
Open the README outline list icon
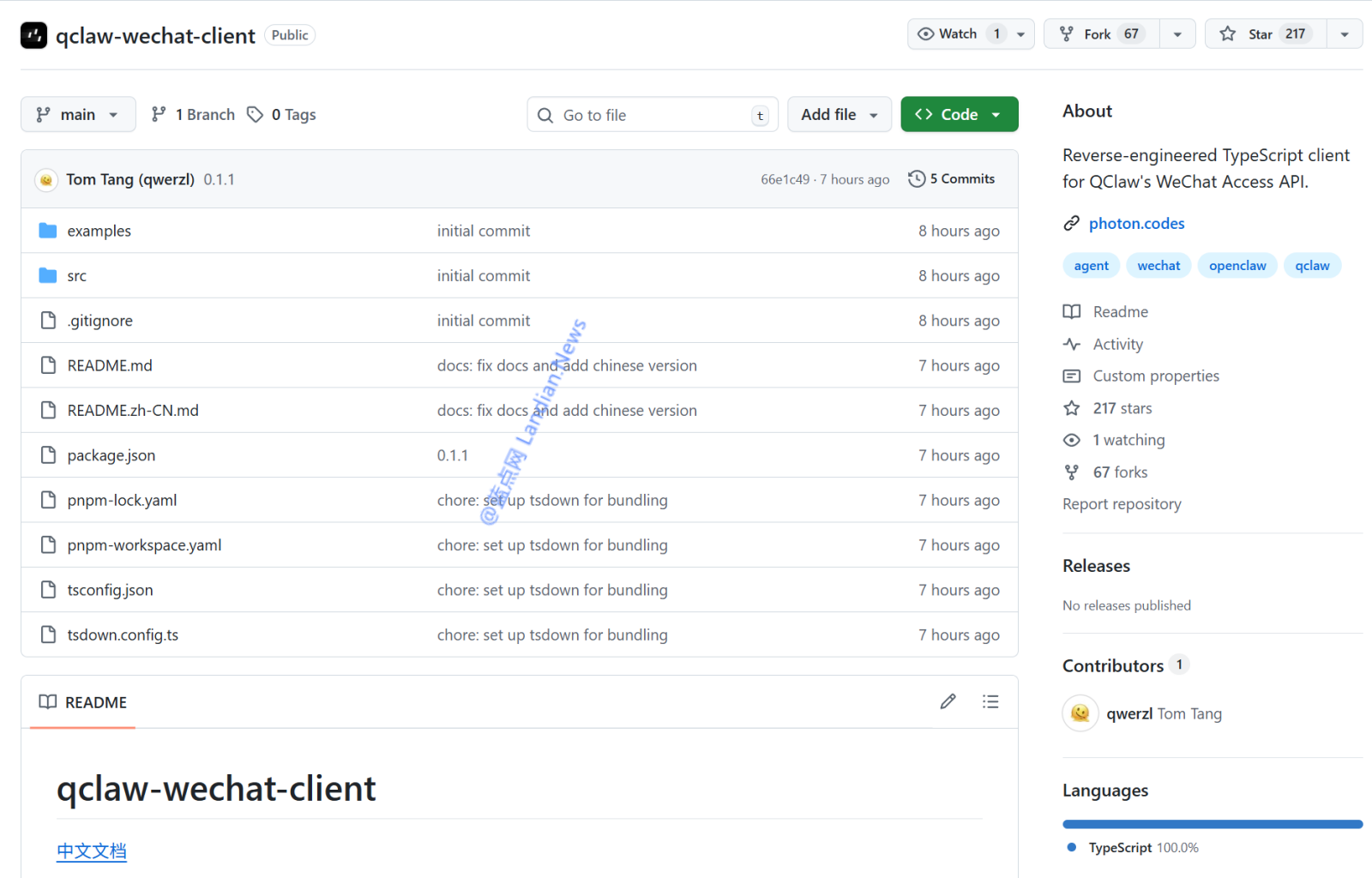pos(990,702)
